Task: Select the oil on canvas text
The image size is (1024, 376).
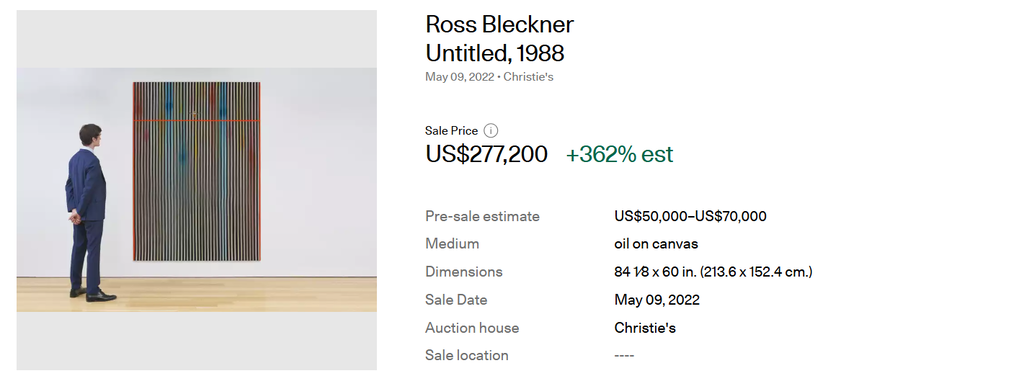Action: (x=656, y=244)
